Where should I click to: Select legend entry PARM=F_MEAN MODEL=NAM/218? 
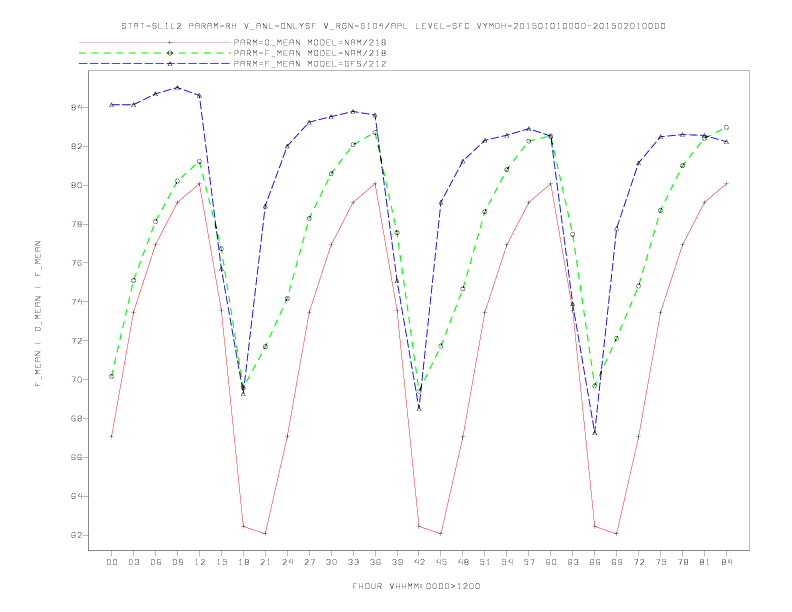(310, 53)
